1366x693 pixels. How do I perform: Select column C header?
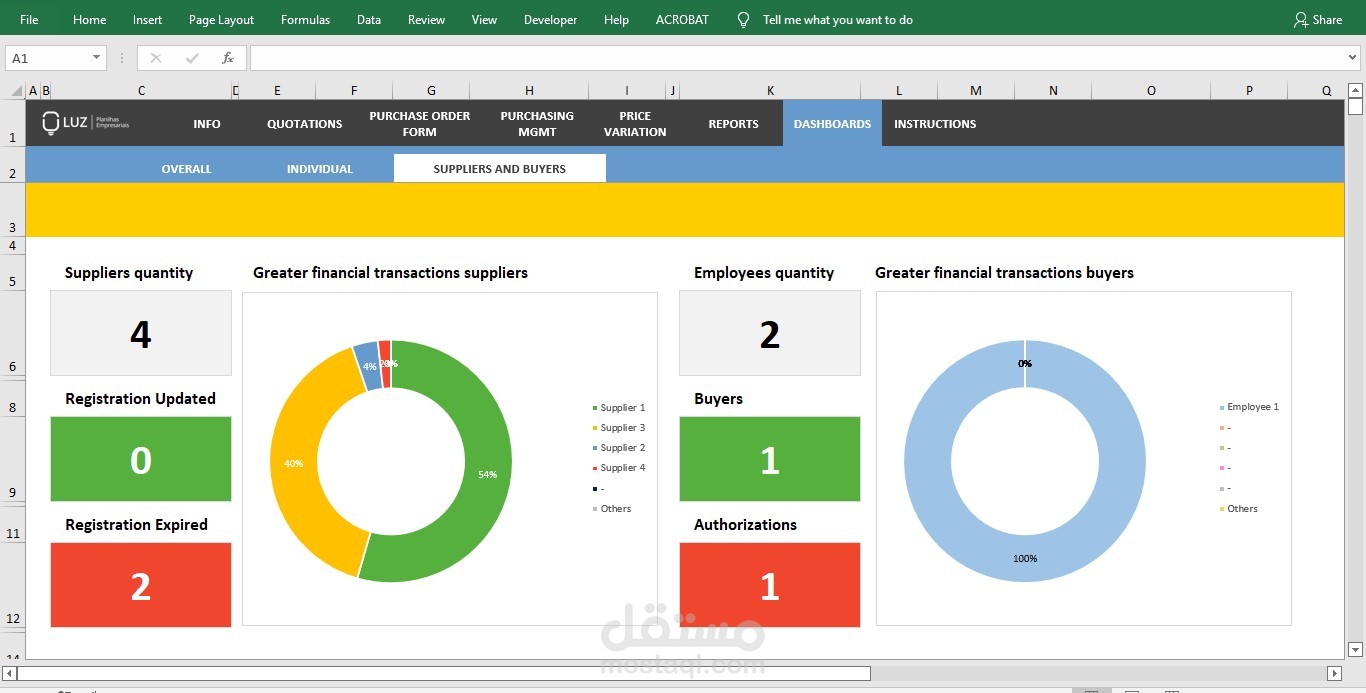(141, 91)
